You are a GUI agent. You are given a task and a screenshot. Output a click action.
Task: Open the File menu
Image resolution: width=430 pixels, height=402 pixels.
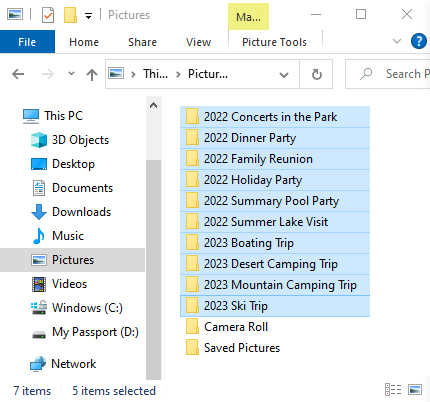[27, 42]
